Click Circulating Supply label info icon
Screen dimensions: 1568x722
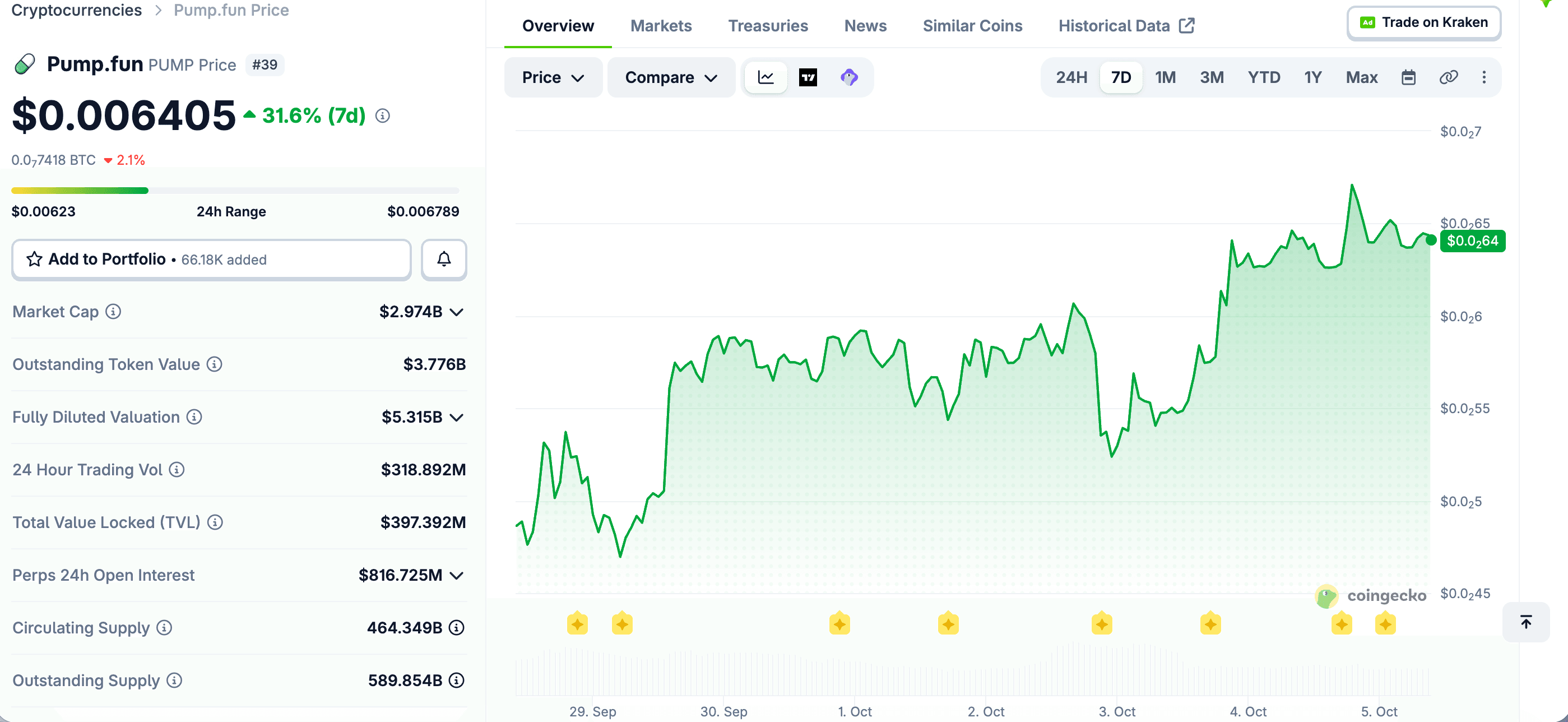[x=164, y=628]
